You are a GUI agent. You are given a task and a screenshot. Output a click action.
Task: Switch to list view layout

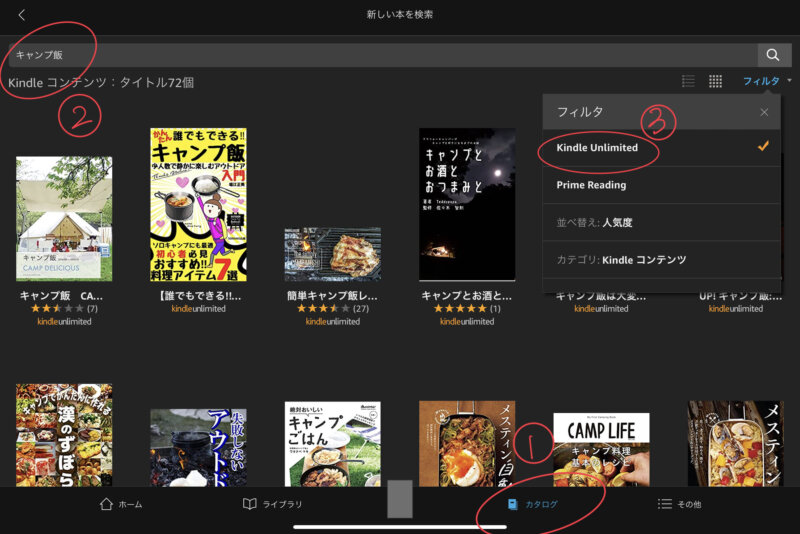click(x=688, y=81)
